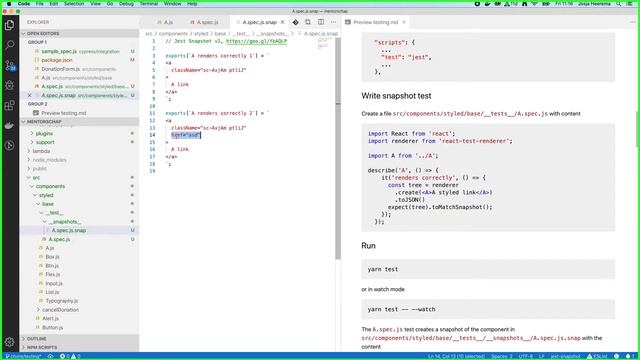This screenshot has height=360, width=640.
Task: Expand the cancelDonation folder
Action: pos(60,310)
